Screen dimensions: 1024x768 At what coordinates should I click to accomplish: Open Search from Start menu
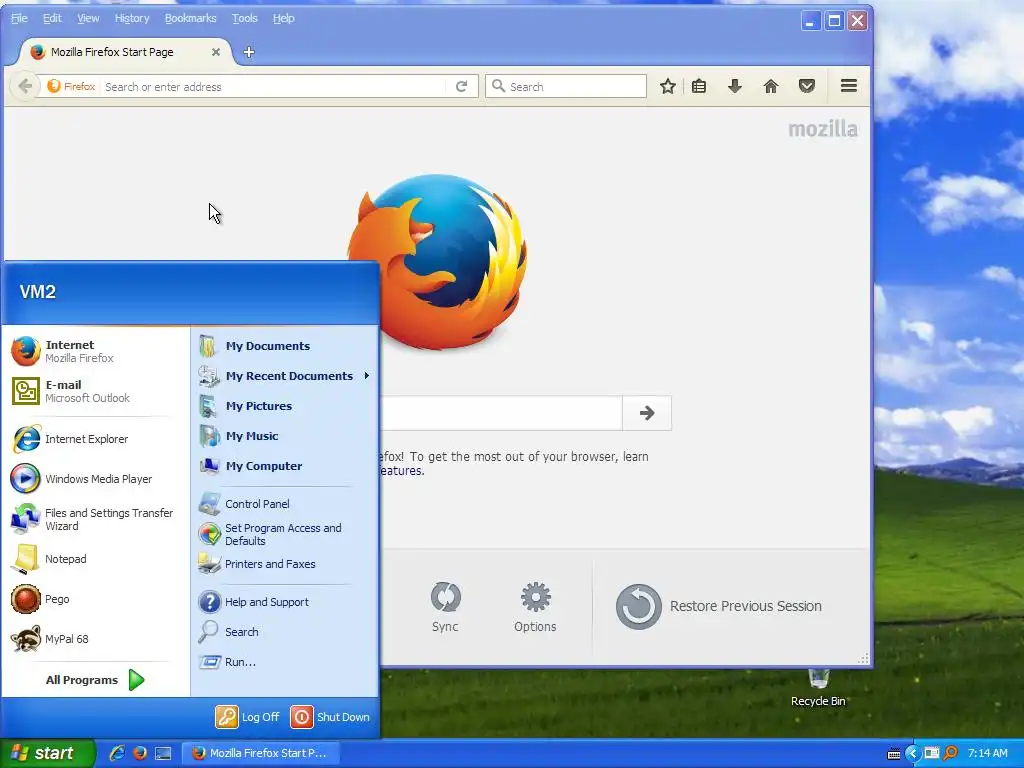[x=285, y=632]
